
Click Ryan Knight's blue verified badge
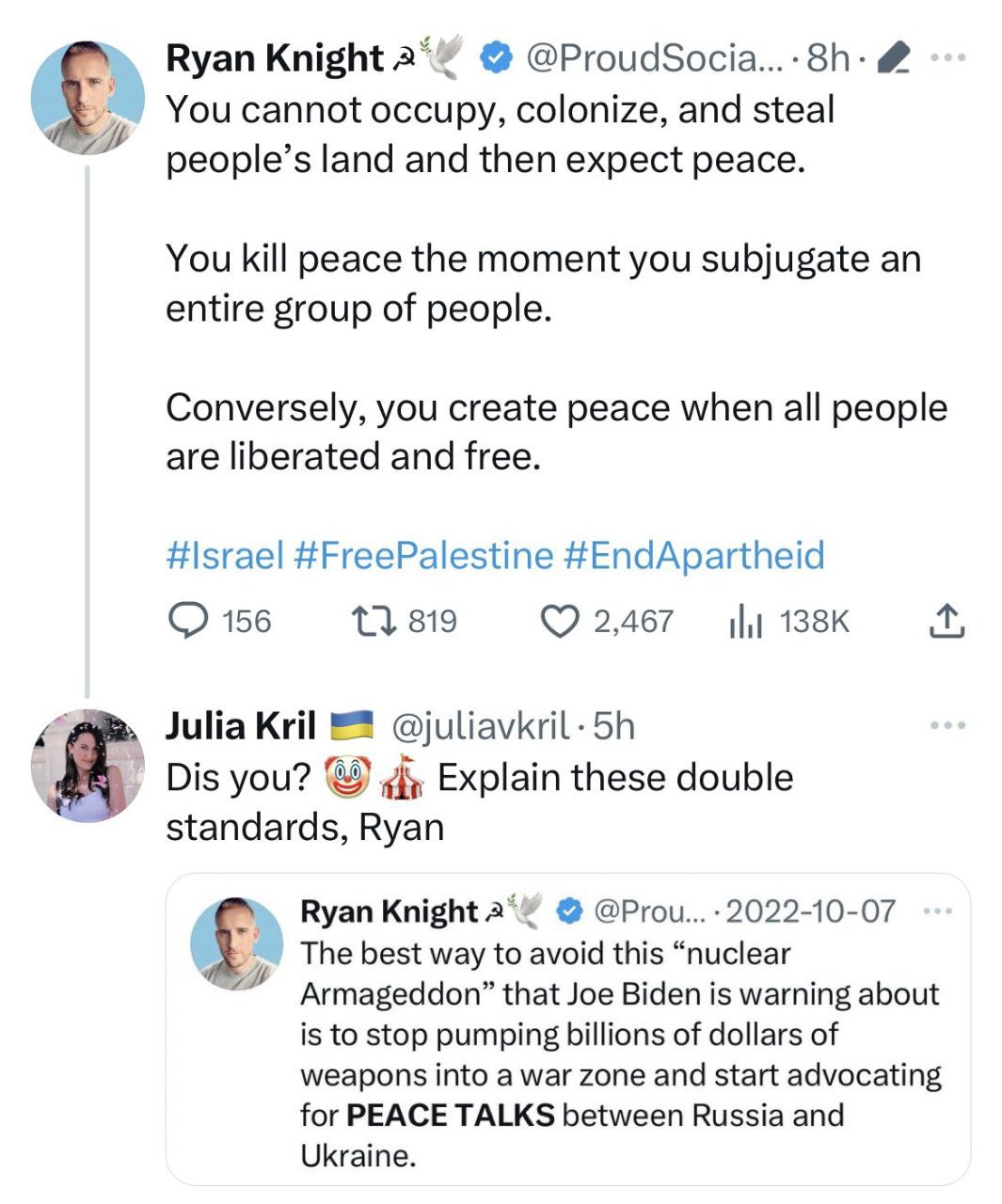(496, 58)
